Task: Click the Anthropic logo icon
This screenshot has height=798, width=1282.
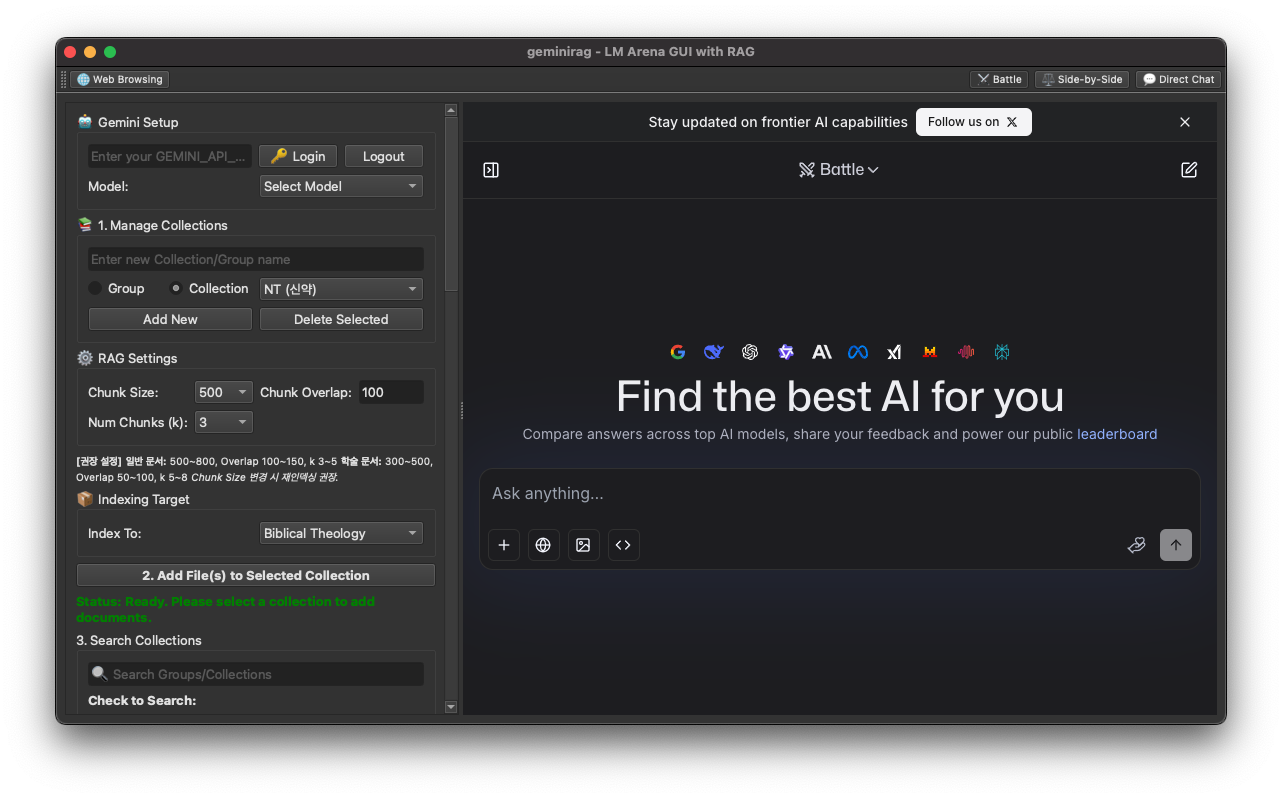Action: pos(822,352)
